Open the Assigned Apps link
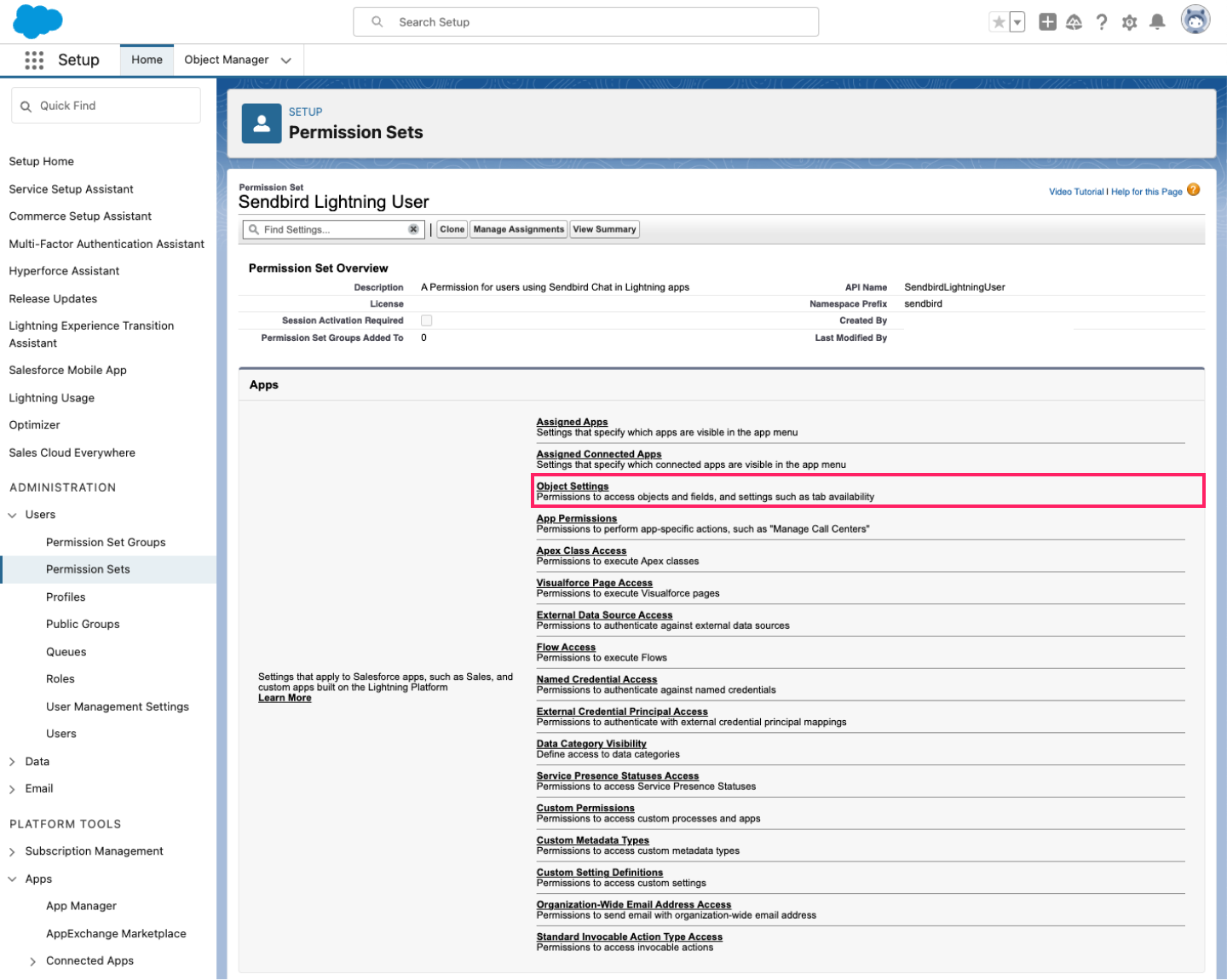Screen dimensions: 1227x980 [572, 422]
